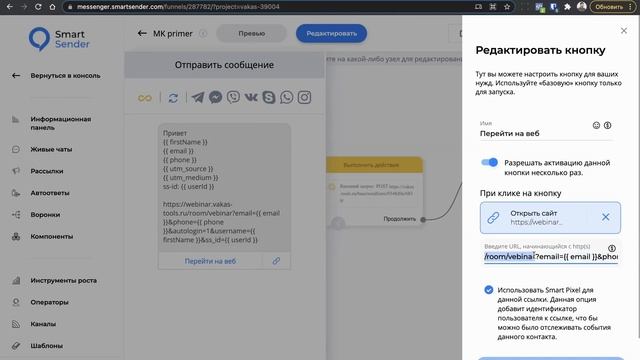The width and height of the screenshot is (640, 360).
Task: Click the link icon beside Перейти на веб
Action: pyautogui.click(x=276, y=261)
